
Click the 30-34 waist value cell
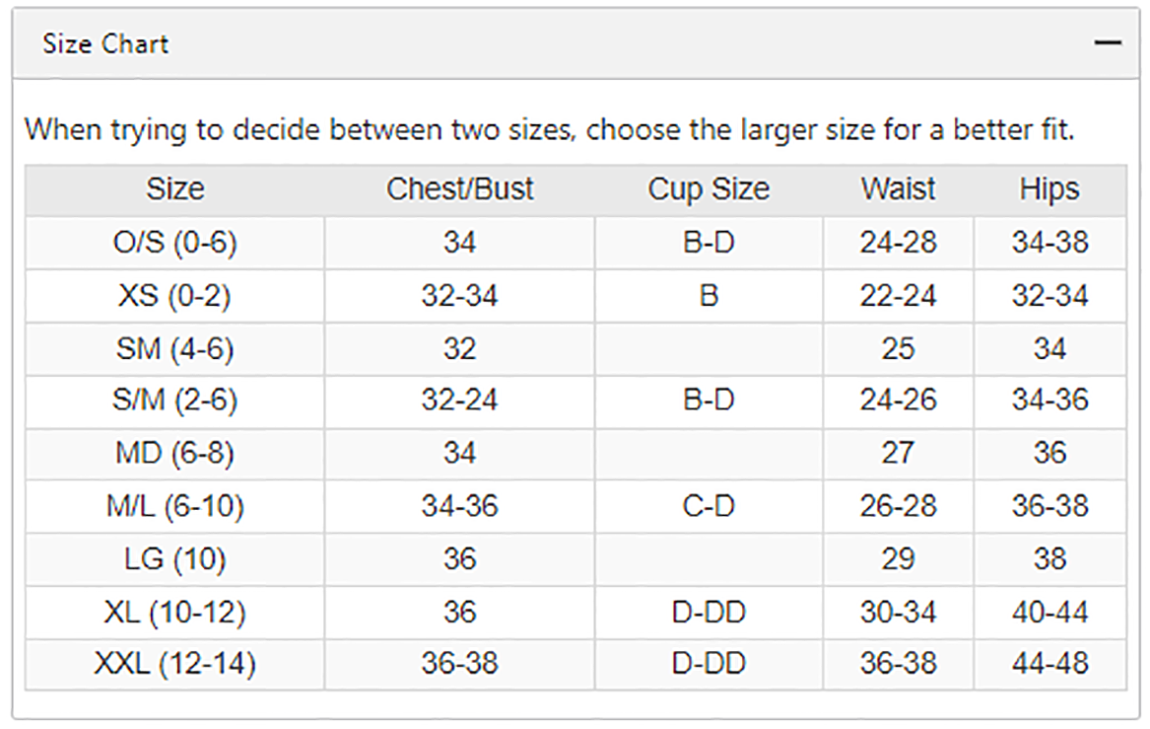[x=898, y=612]
